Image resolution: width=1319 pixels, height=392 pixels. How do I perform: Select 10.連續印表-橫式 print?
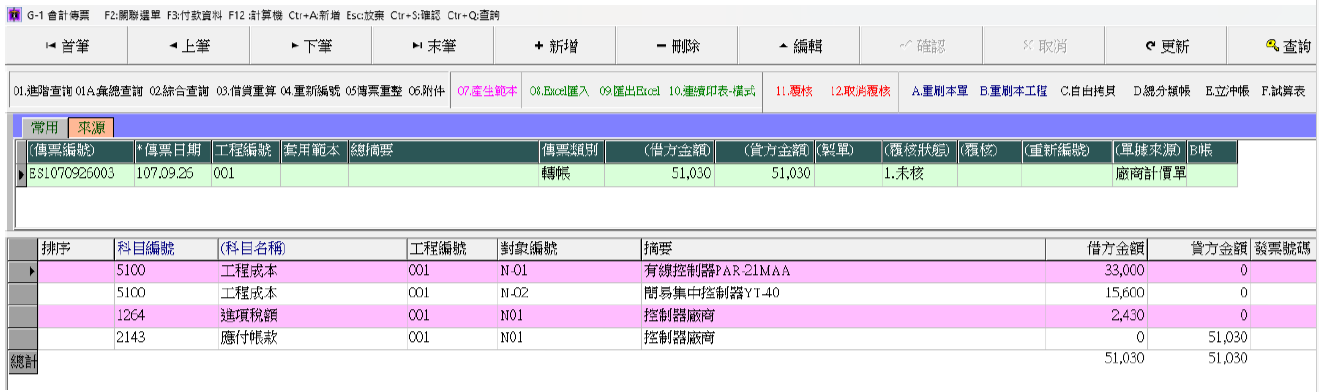click(711, 90)
